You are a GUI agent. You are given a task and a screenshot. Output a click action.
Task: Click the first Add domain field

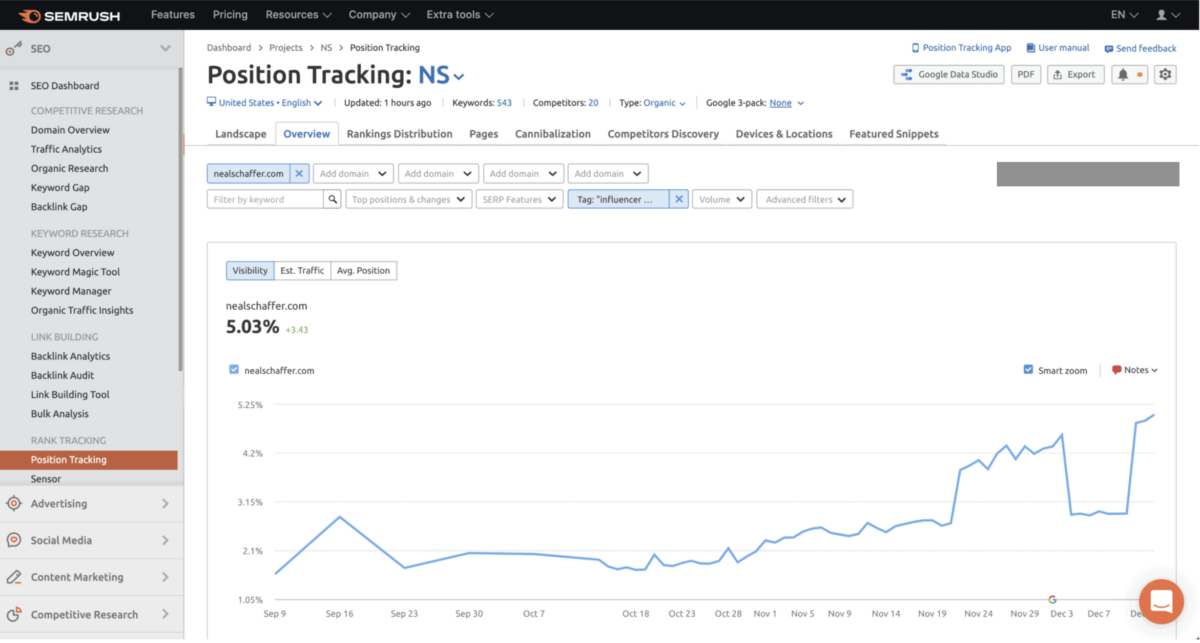click(x=353, y=174)
